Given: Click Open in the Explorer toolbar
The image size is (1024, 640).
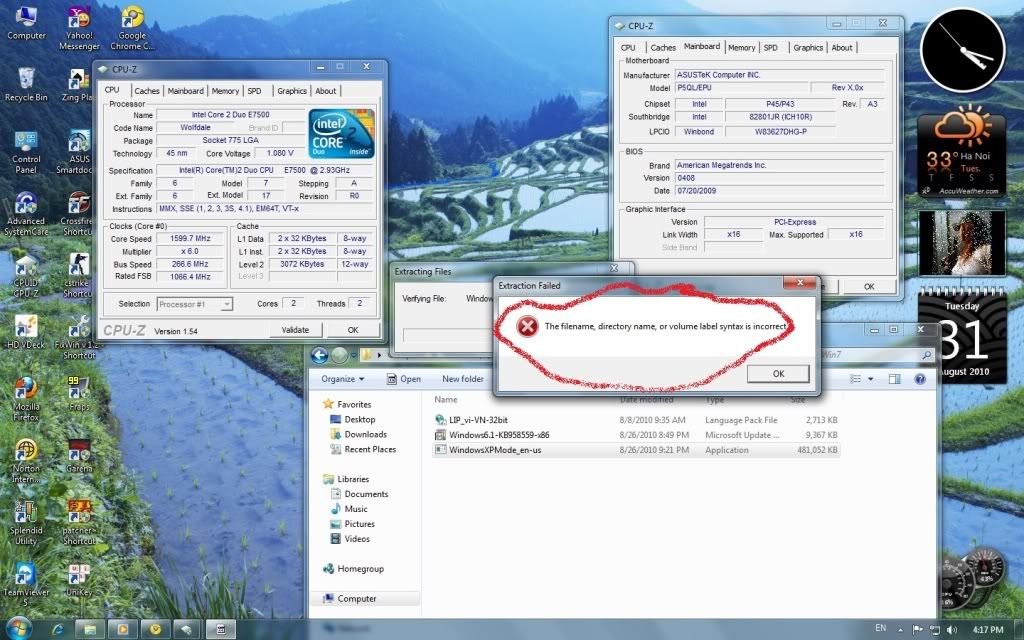Looking at the screenshot, I should 404,379.
